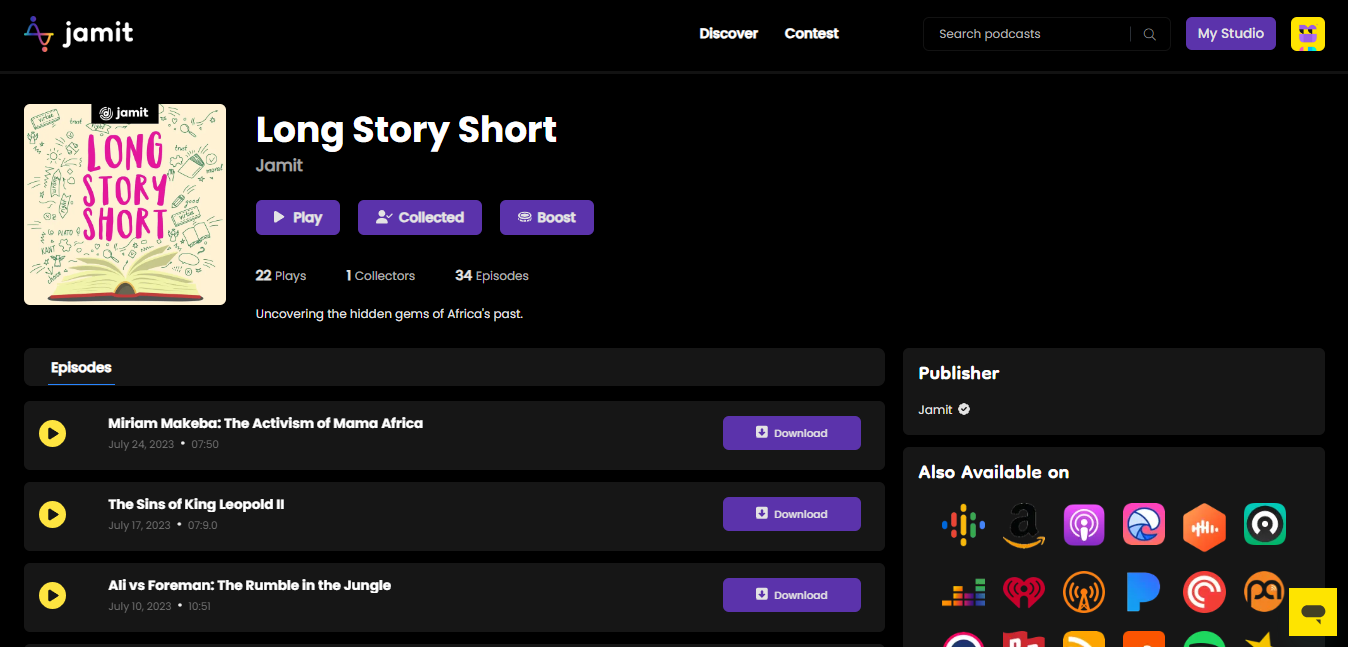Viewport: 1348px width, 647px height.
Task: Click the Jamit author name under title
Action: pyautogui.click(x=279, y=165)
